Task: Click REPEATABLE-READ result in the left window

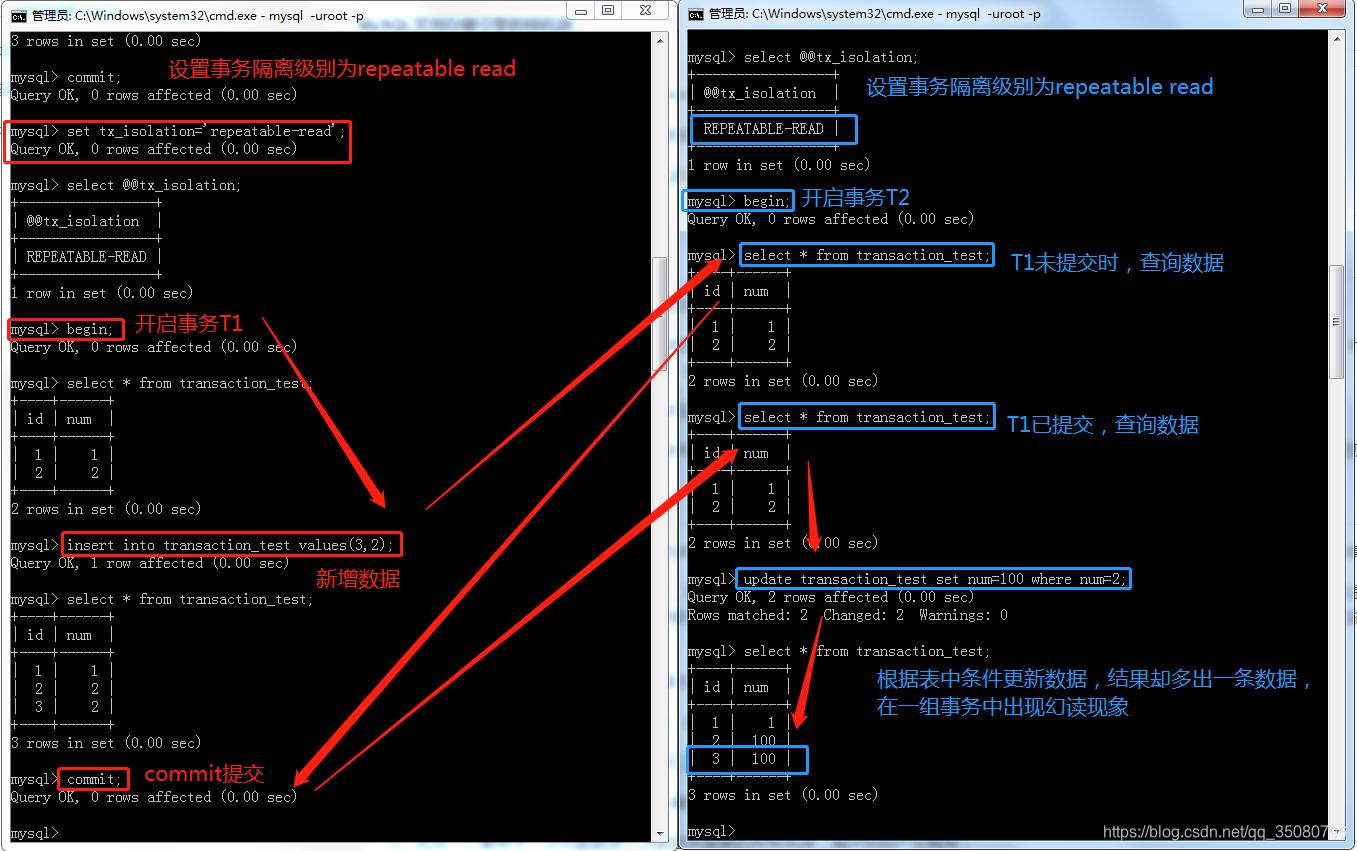Action: (x=86, y=257)
